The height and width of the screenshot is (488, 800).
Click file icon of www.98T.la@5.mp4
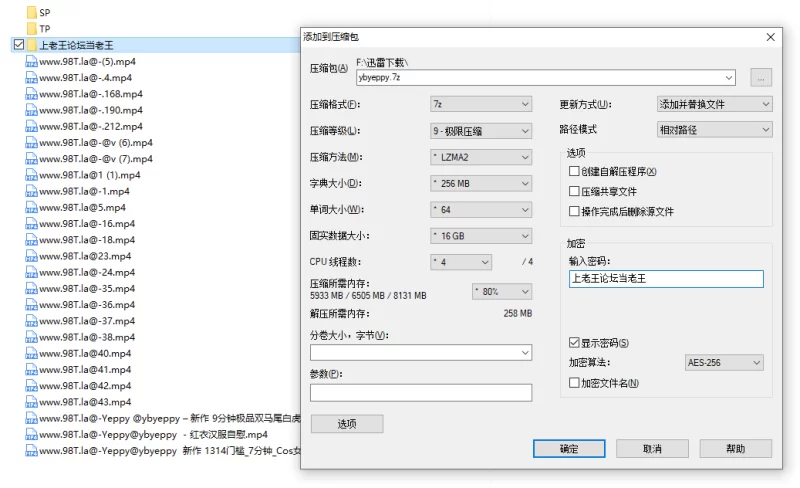pyautogui.click(x=32, y=208)
